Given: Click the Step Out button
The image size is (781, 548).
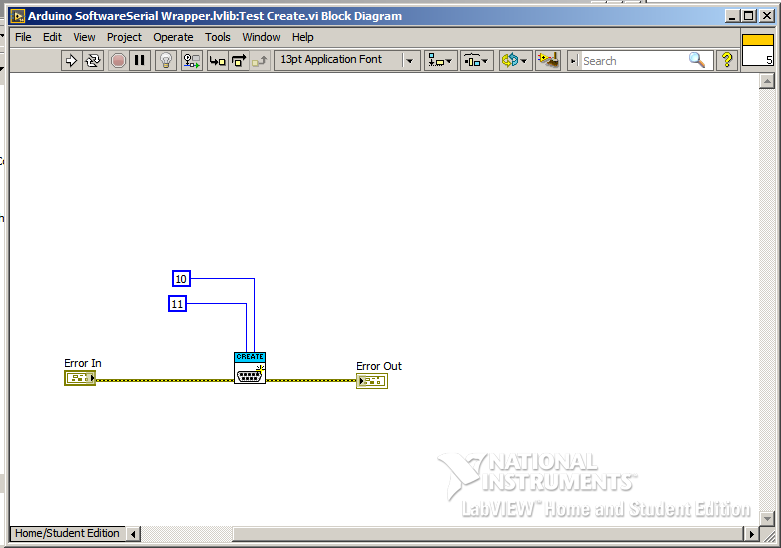Looking at the screenshot, I should point(260,61).
